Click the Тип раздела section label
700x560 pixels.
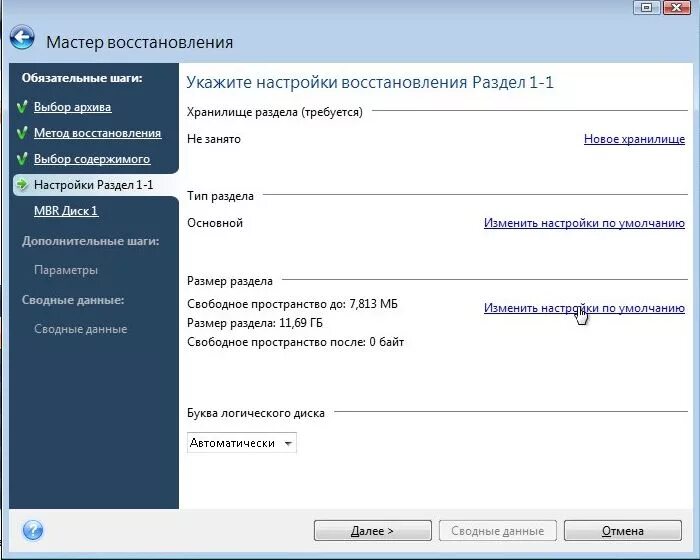pyautogui.click(x=221, y=196)
